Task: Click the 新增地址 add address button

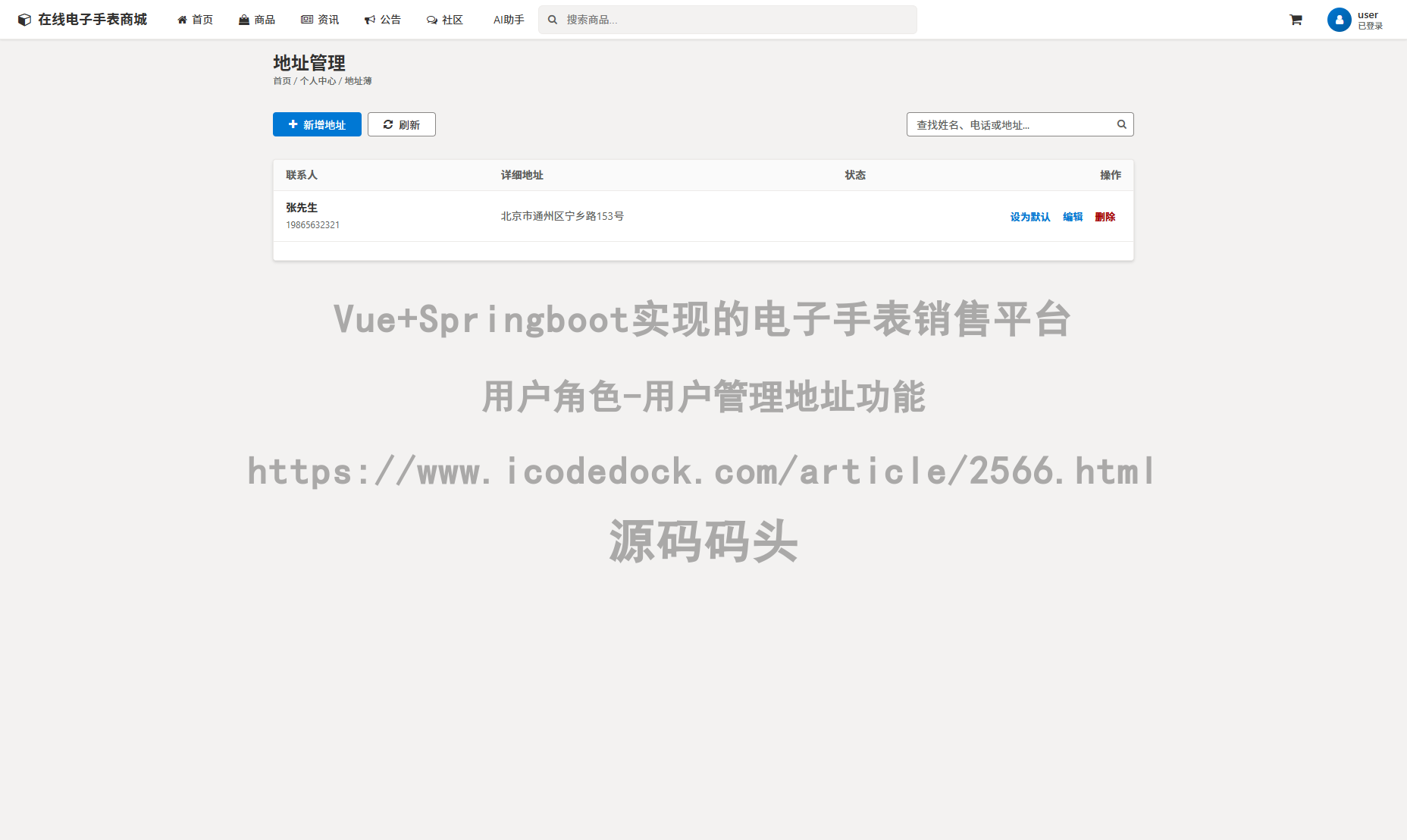Action: click(x=317, y=124)
